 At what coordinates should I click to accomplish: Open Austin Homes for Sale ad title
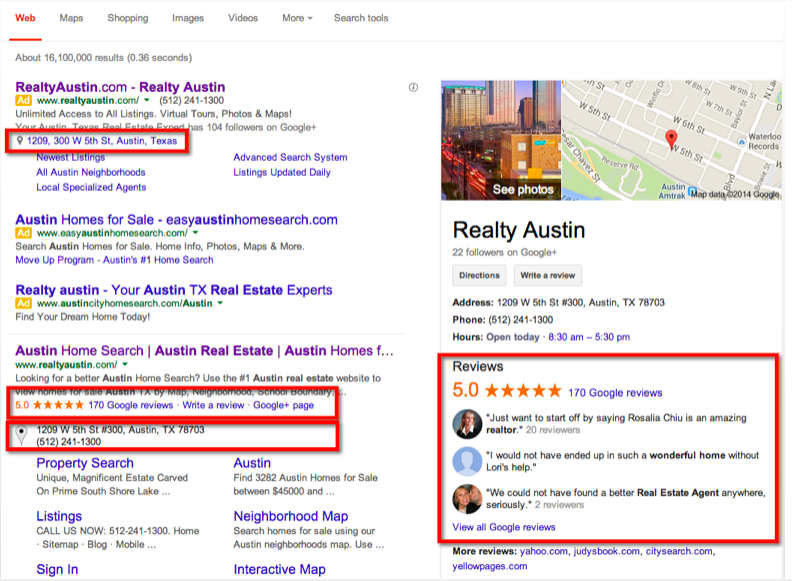coord(176,220)
